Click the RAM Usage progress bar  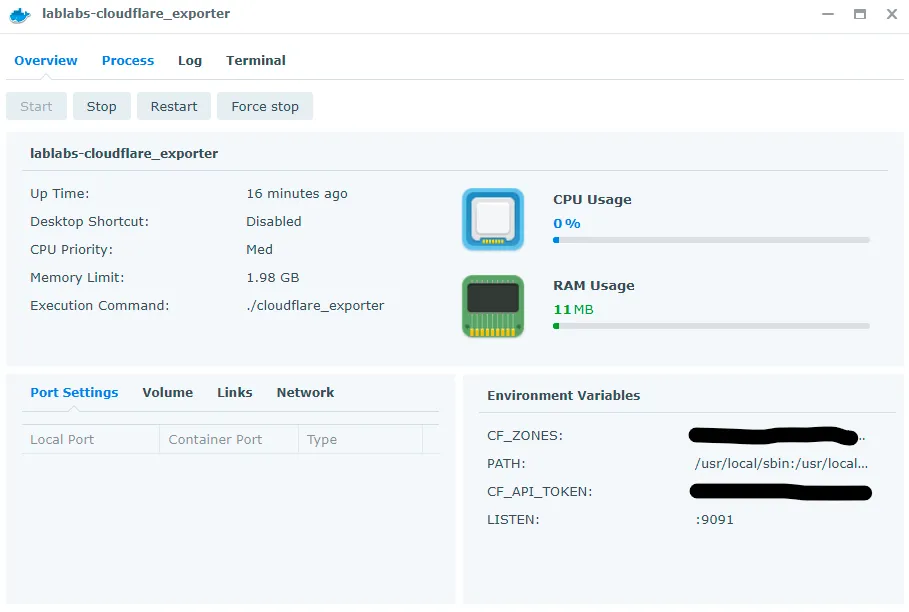pos(711,326)
